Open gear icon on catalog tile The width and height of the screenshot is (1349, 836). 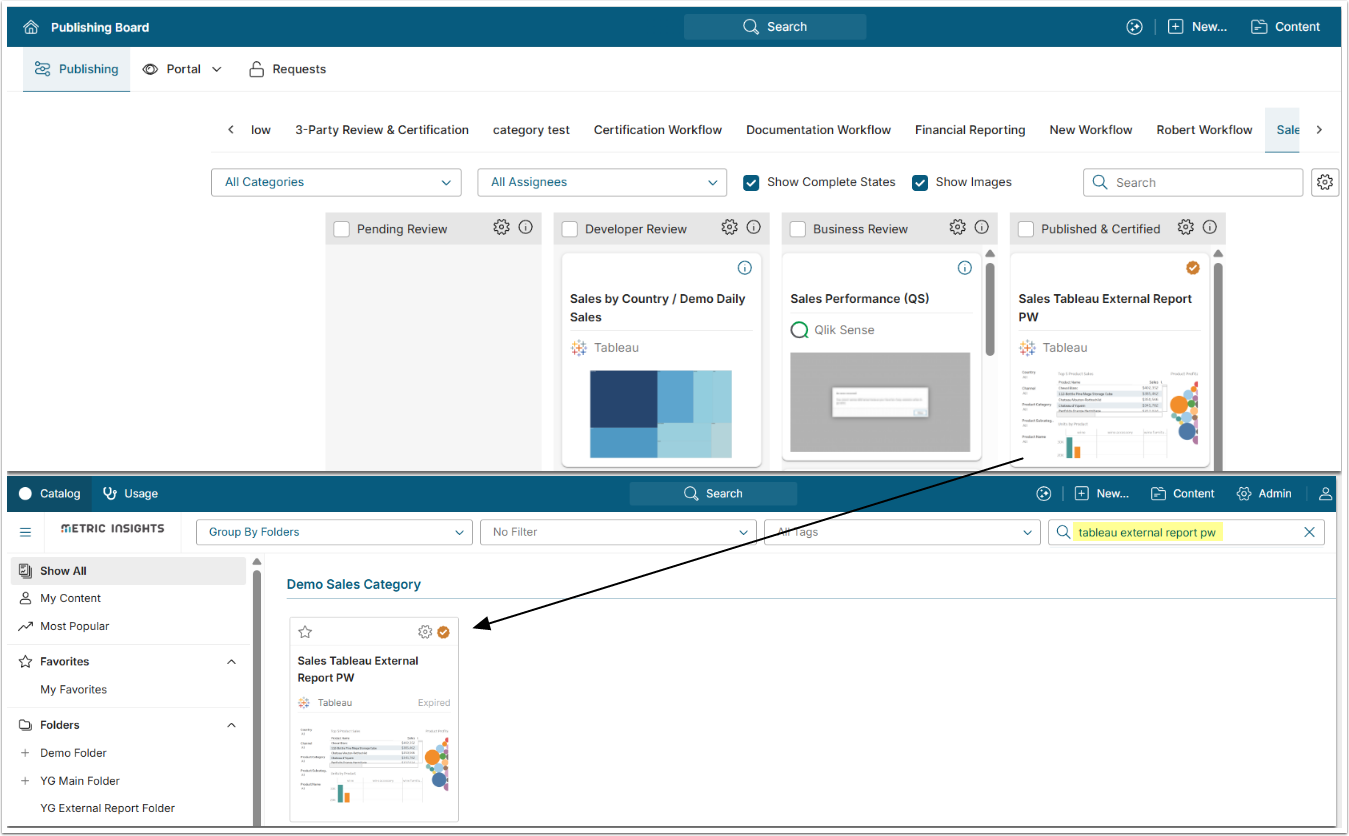tap(425, 632)
